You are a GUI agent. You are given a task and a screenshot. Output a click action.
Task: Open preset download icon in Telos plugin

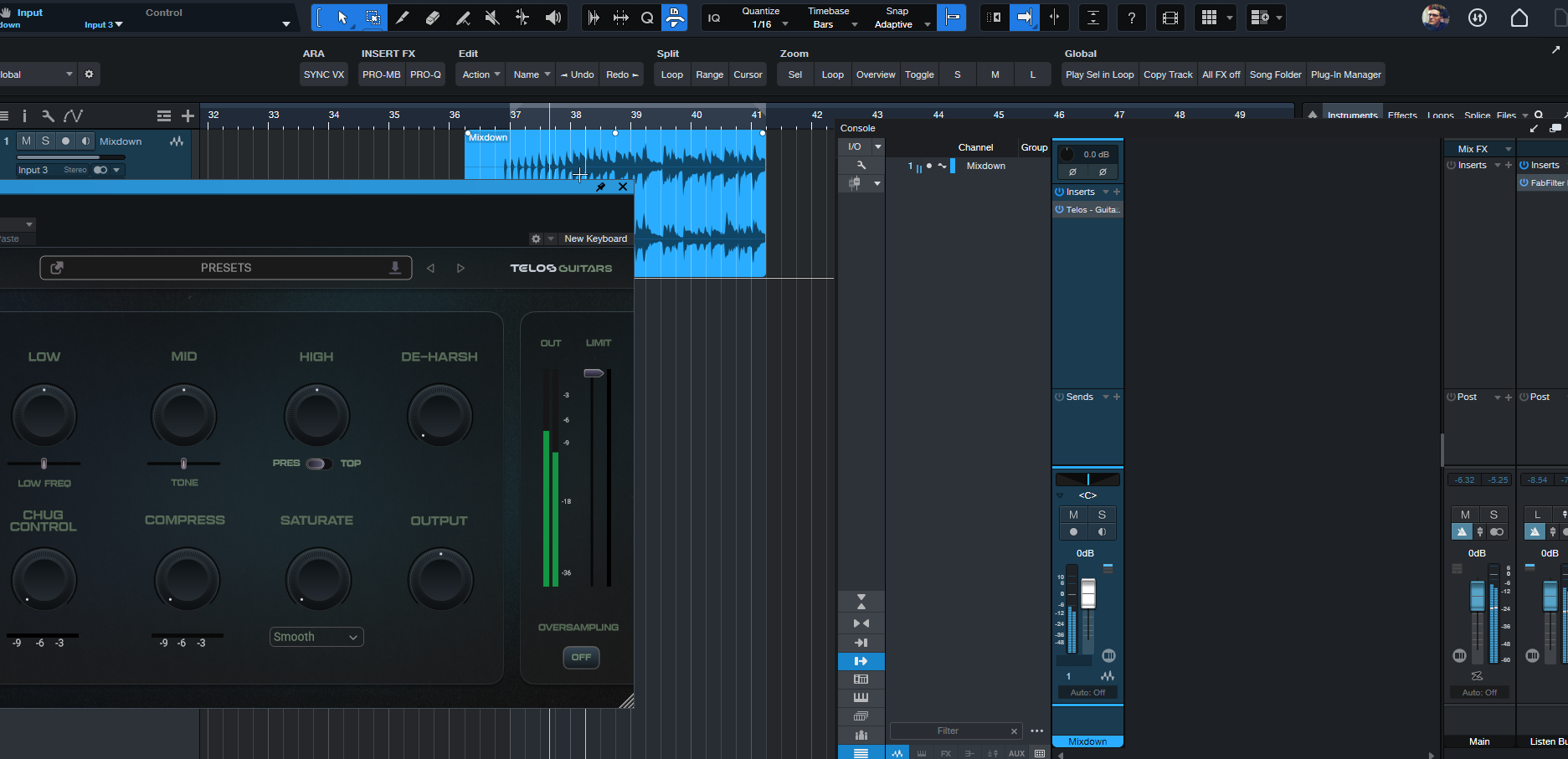[x=395, y=268]
